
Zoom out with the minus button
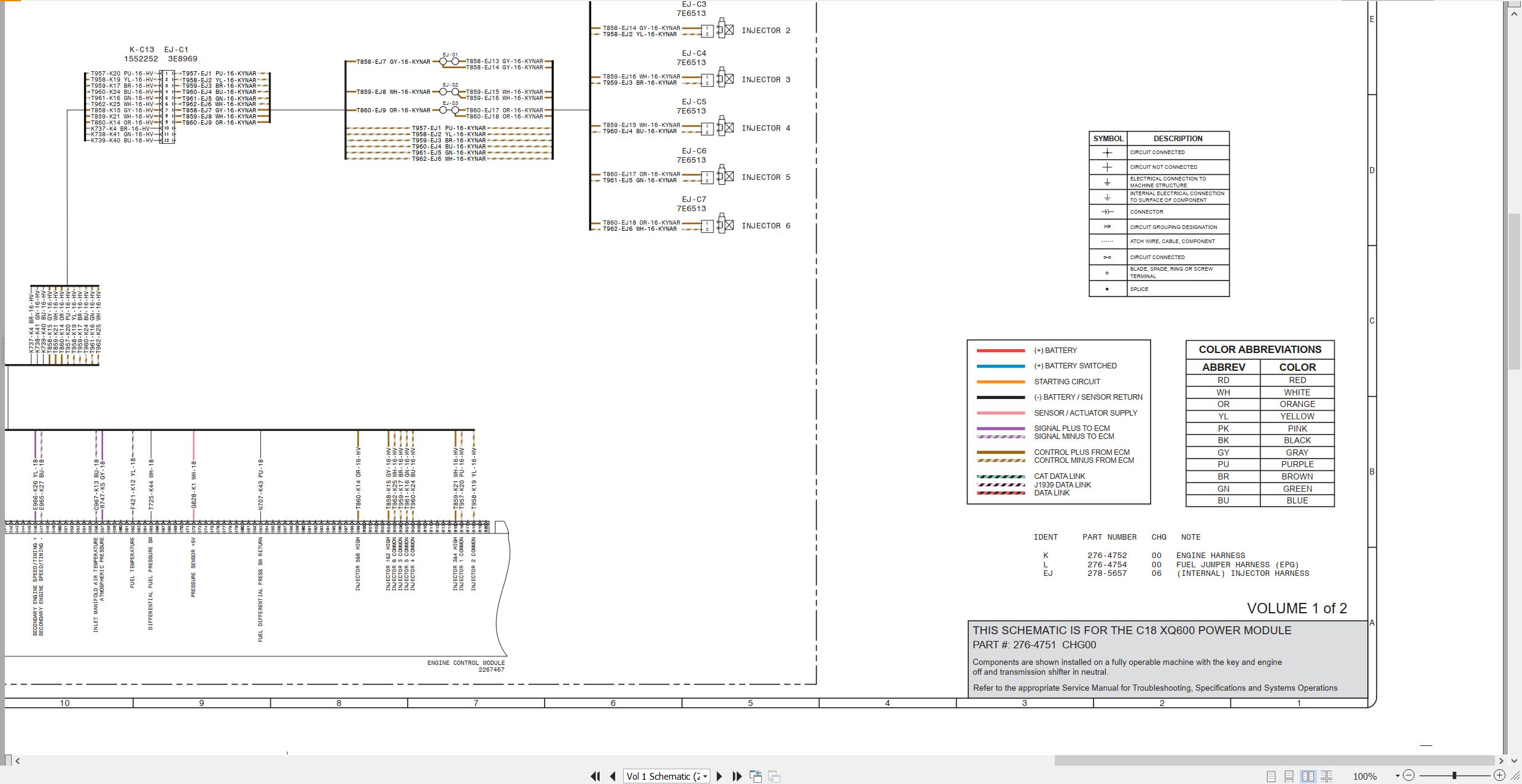(1409, 776)
